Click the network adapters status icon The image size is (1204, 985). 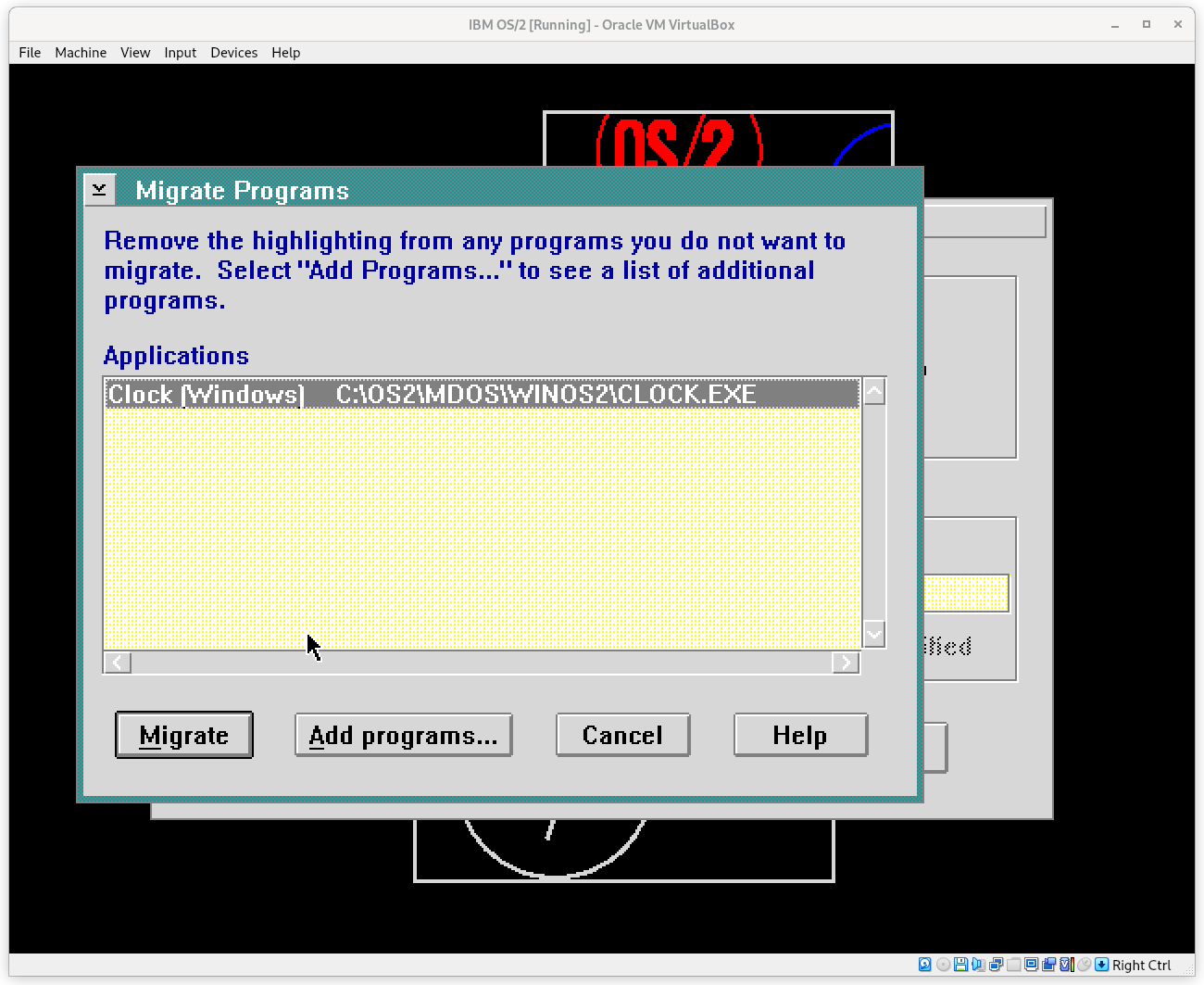pos(996,965)
